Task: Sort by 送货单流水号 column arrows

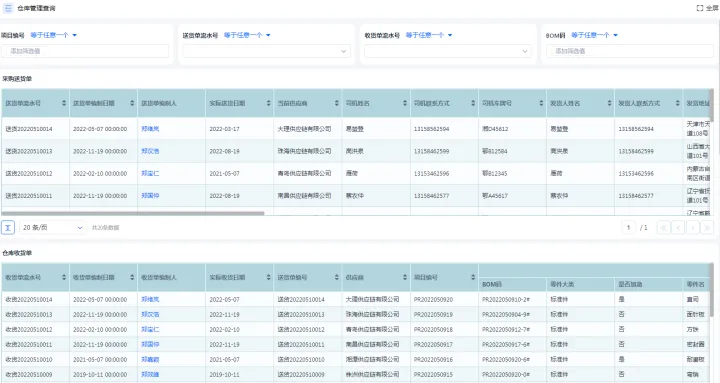Action: coord(64,103)
